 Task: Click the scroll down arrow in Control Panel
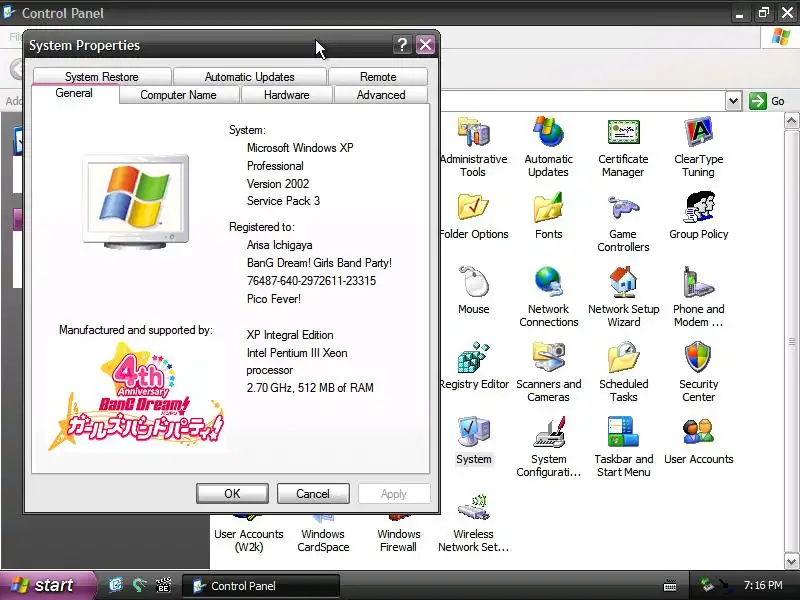coord(791,562)
